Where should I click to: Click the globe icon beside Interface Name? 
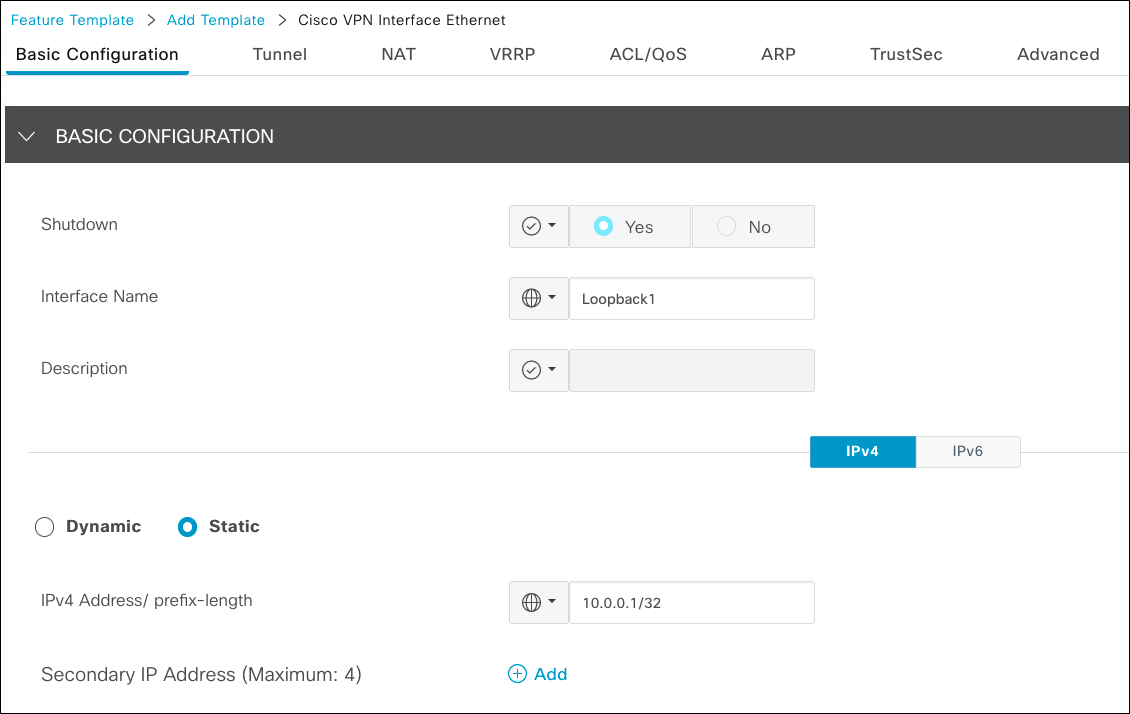click(x=532, y=298)
